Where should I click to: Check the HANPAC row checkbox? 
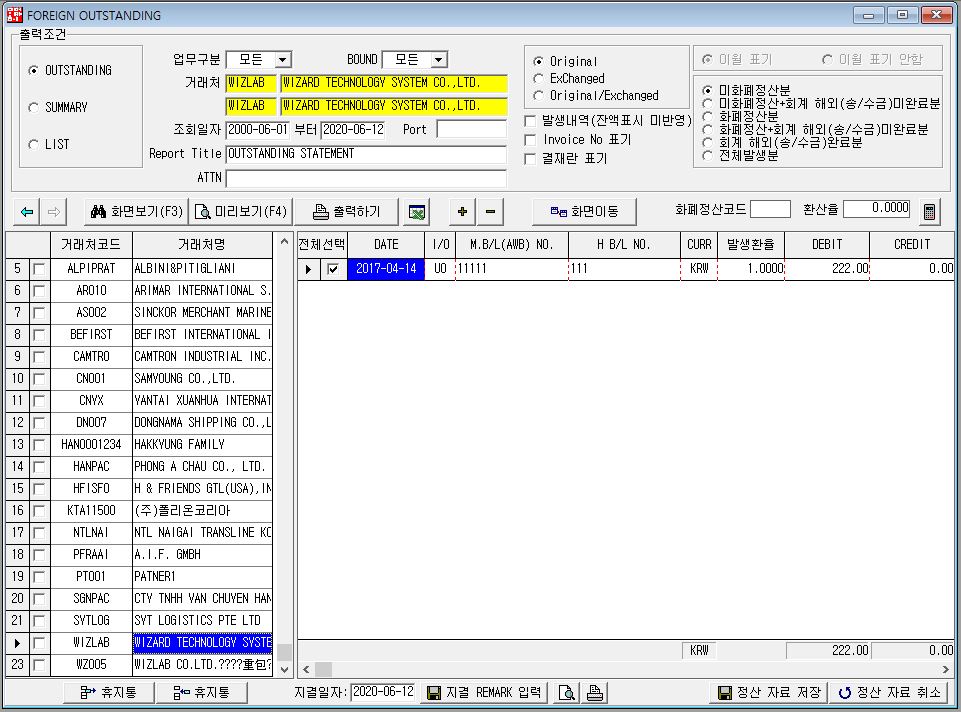(39, 467)
